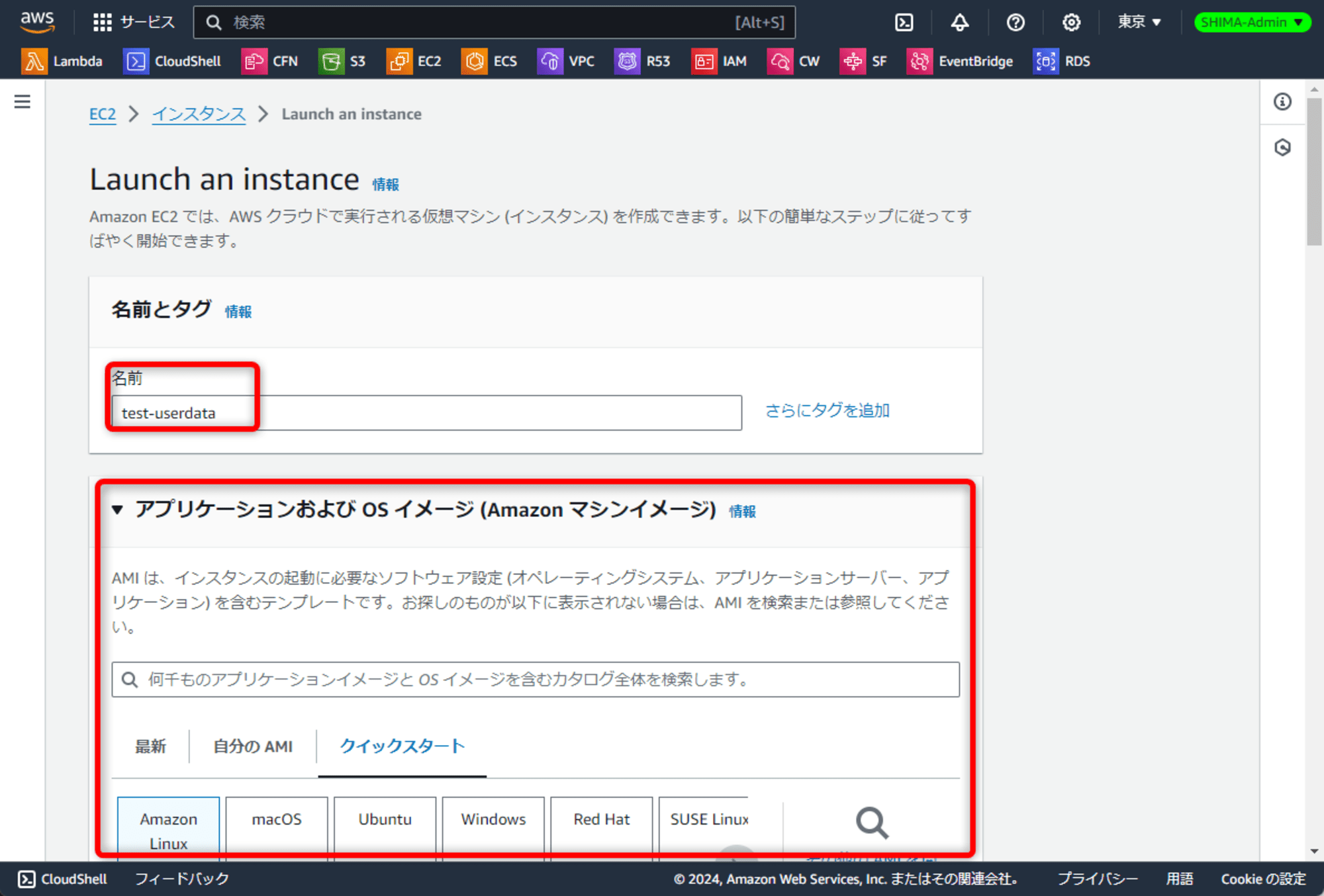Select the Windows AMI tile
This screenshot has height=896, width=1324.
pyautogui.click(x=493, y=829)
